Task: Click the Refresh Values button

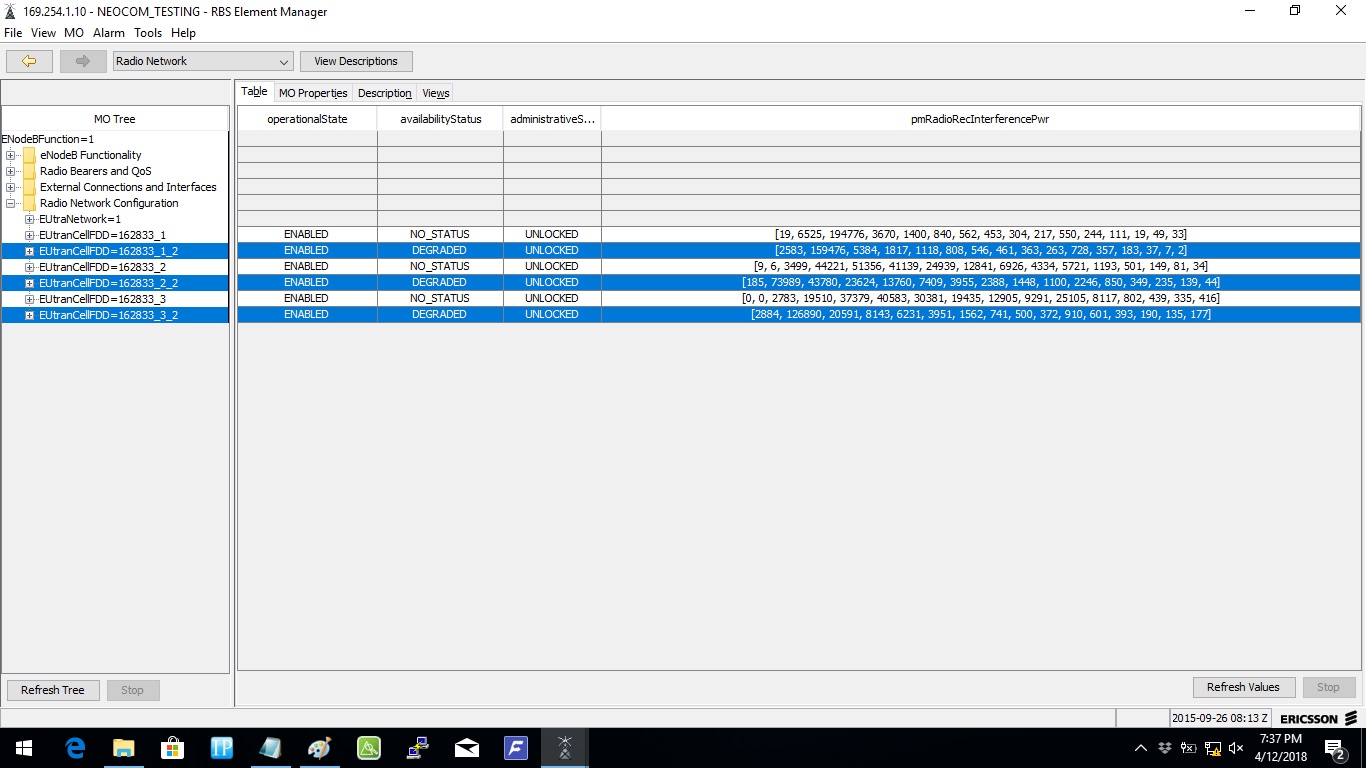Action: [x=1243, y=687]
